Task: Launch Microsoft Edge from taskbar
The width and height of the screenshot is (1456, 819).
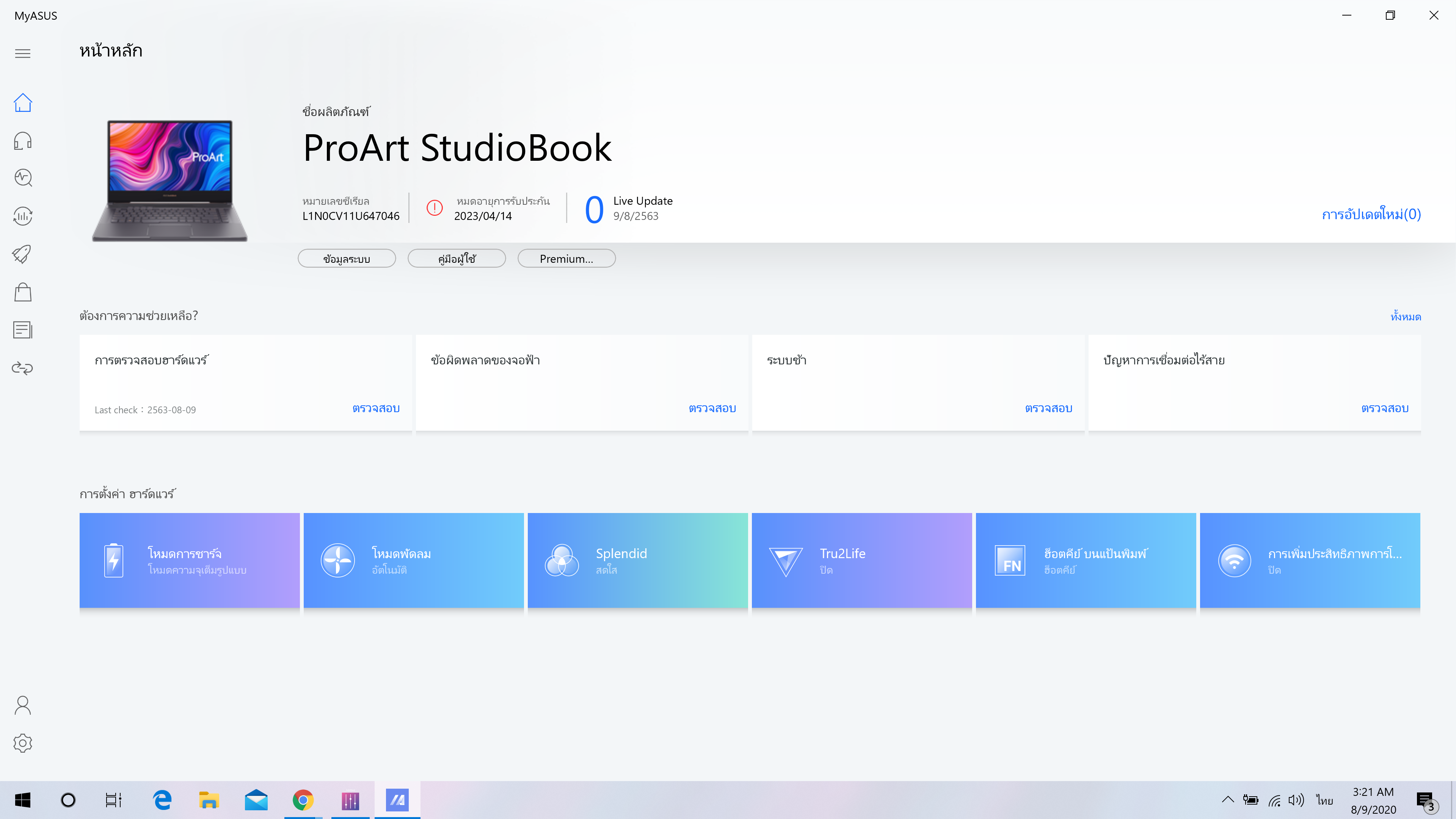Action: [162, 800]
